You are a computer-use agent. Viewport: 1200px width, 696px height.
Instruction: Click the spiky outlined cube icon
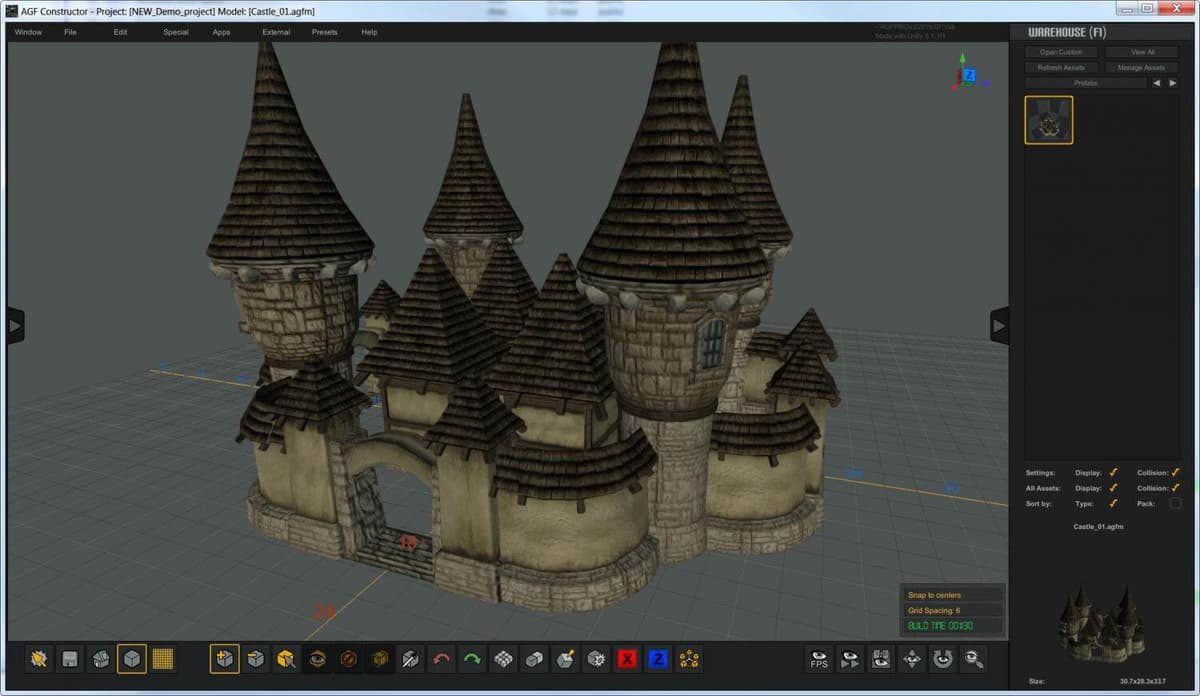click(x=597, y=658)
